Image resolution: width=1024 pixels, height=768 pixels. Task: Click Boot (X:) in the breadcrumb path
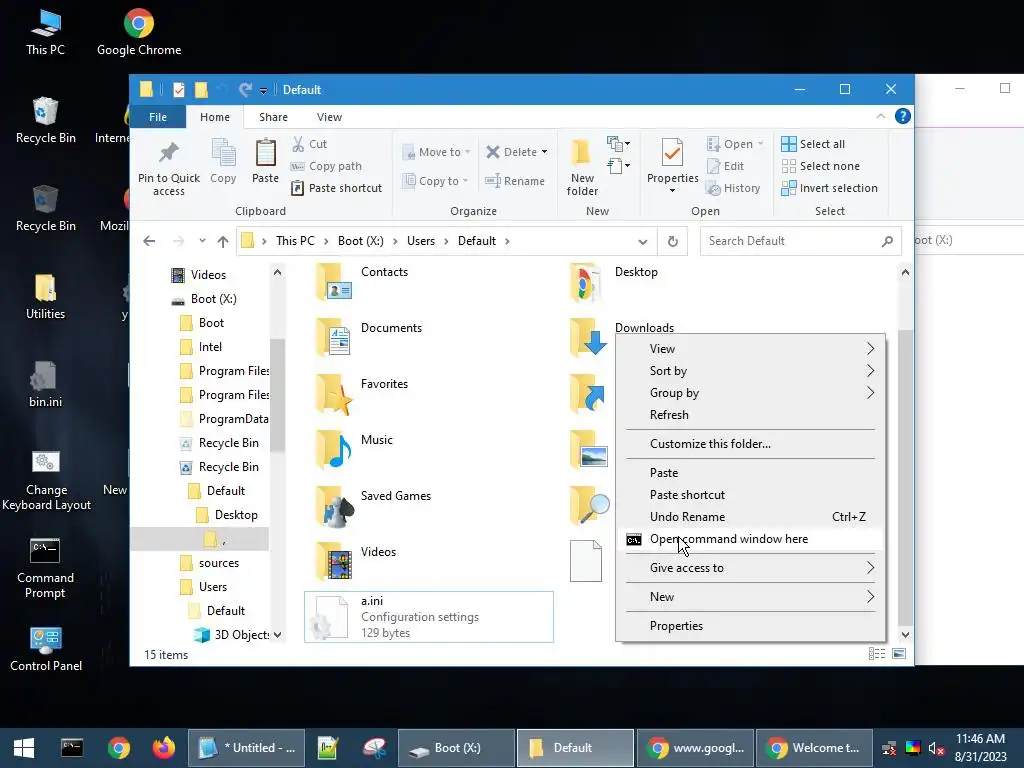[360, 241]
